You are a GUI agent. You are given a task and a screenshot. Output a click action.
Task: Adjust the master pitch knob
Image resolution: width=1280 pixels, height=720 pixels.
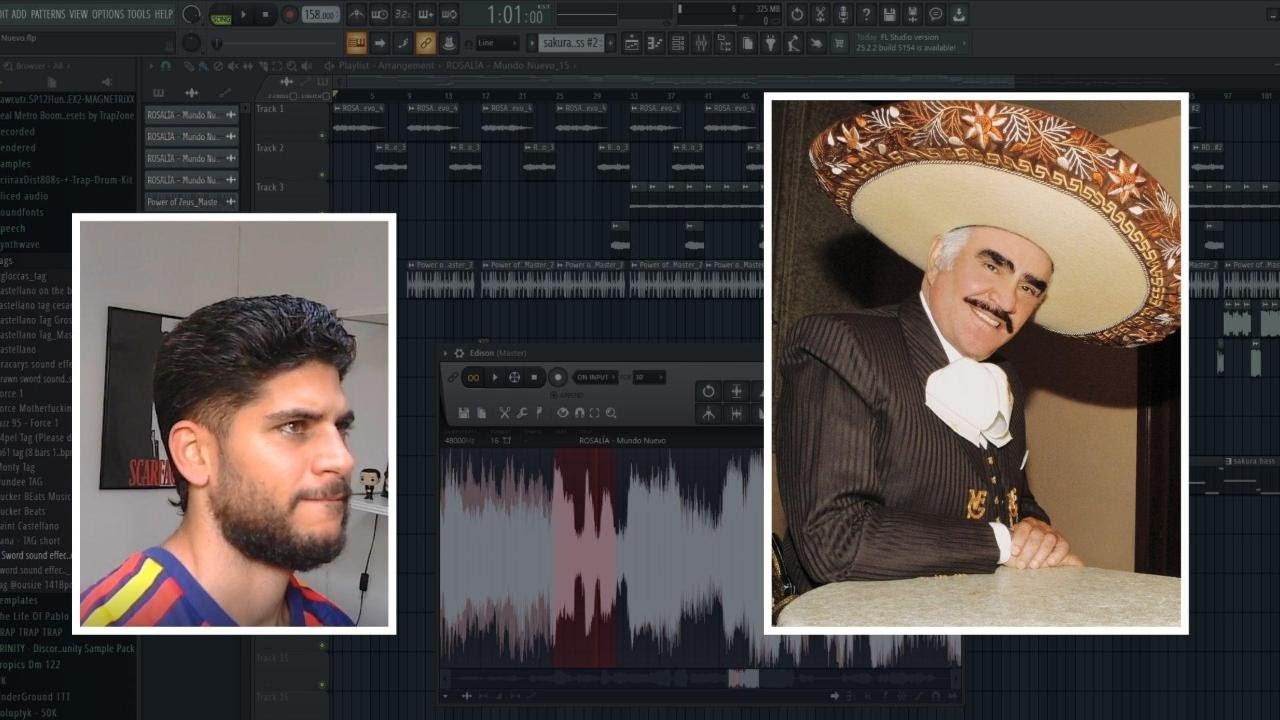tap(191, 43)
